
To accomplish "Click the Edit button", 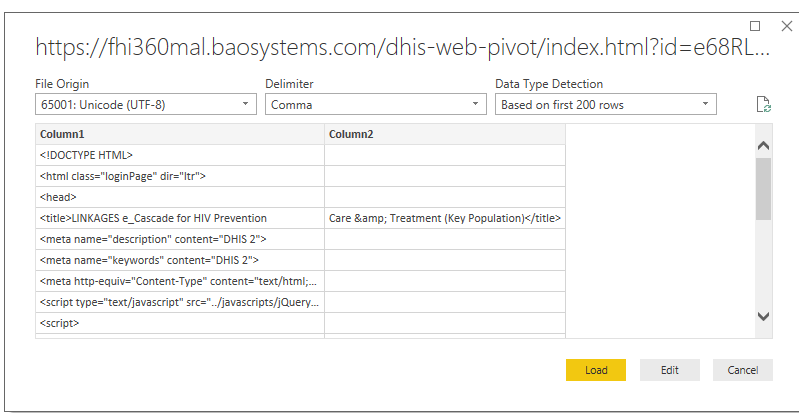I will pos(669,370).
